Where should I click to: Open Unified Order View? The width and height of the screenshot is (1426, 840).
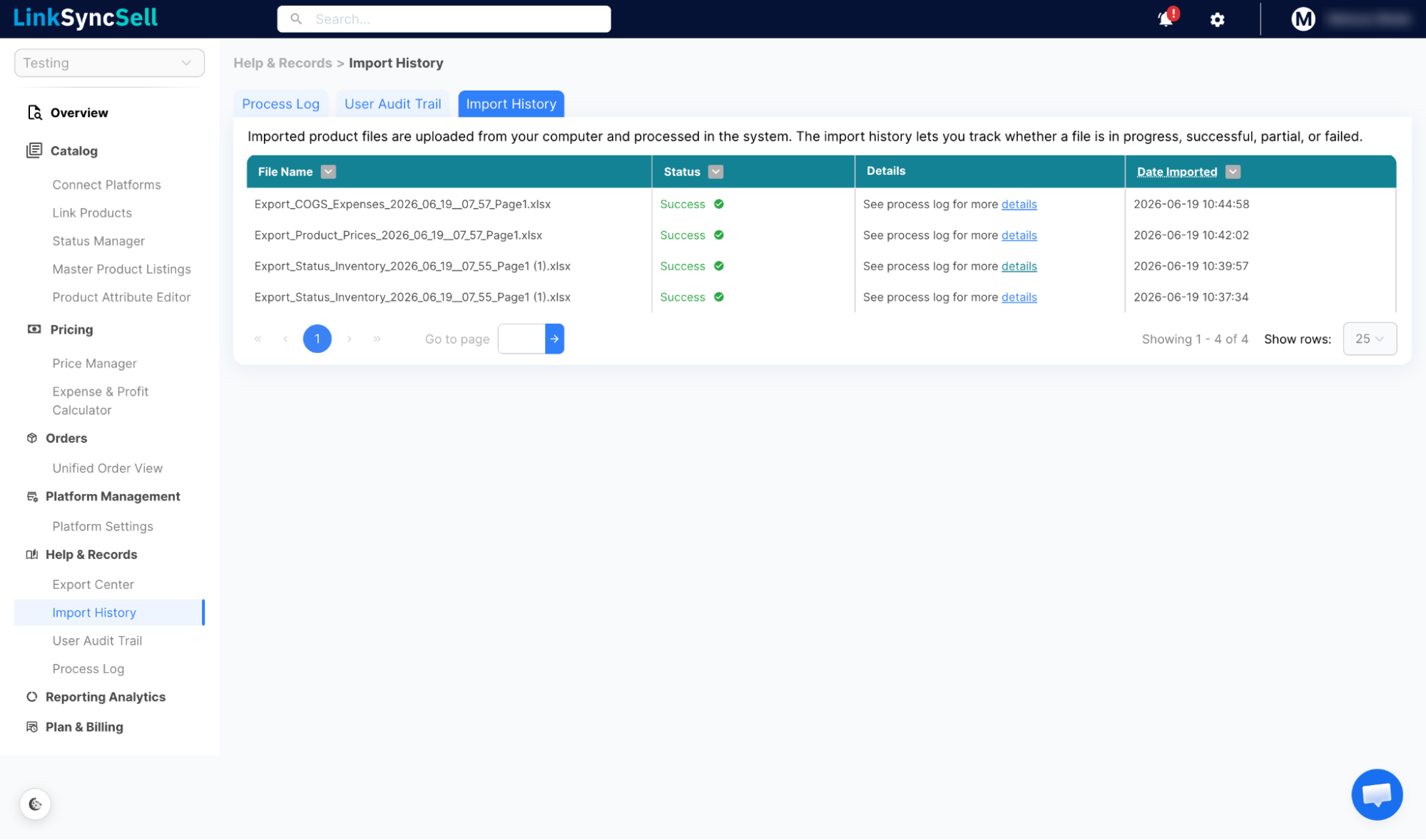coord(107,468)
